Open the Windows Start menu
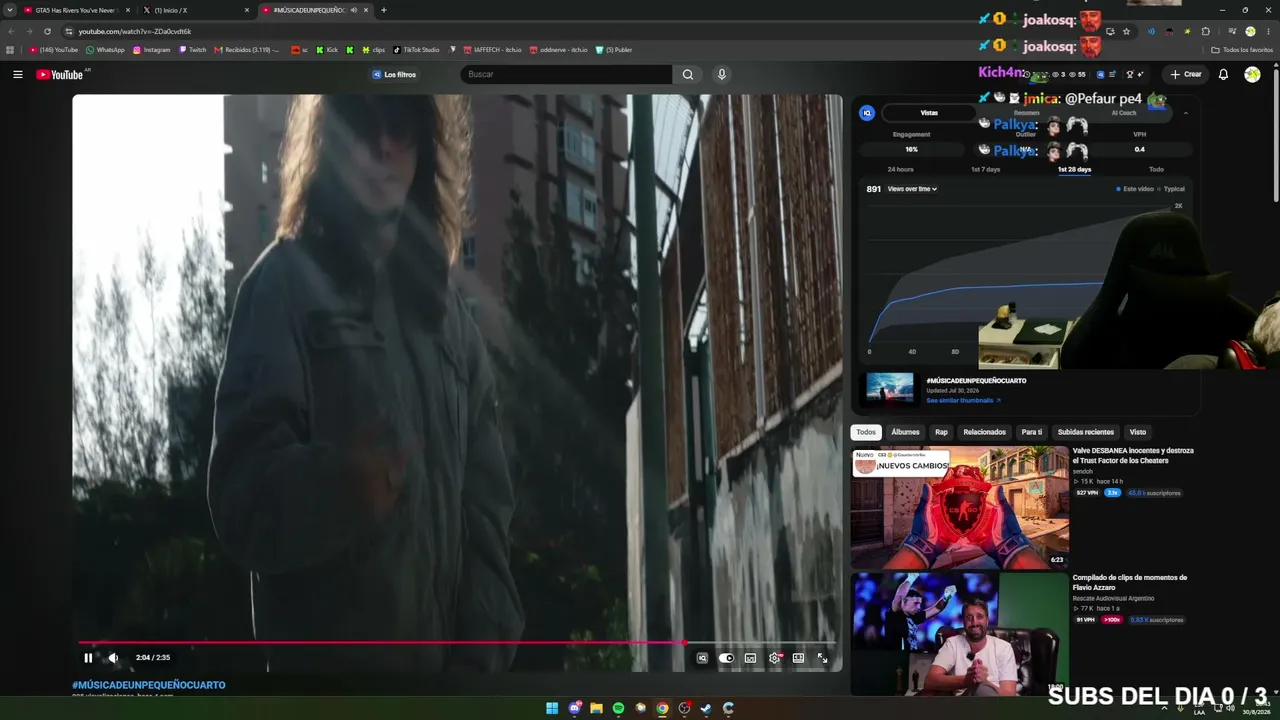Viewport: 1280px width, 720px height. 552,708
